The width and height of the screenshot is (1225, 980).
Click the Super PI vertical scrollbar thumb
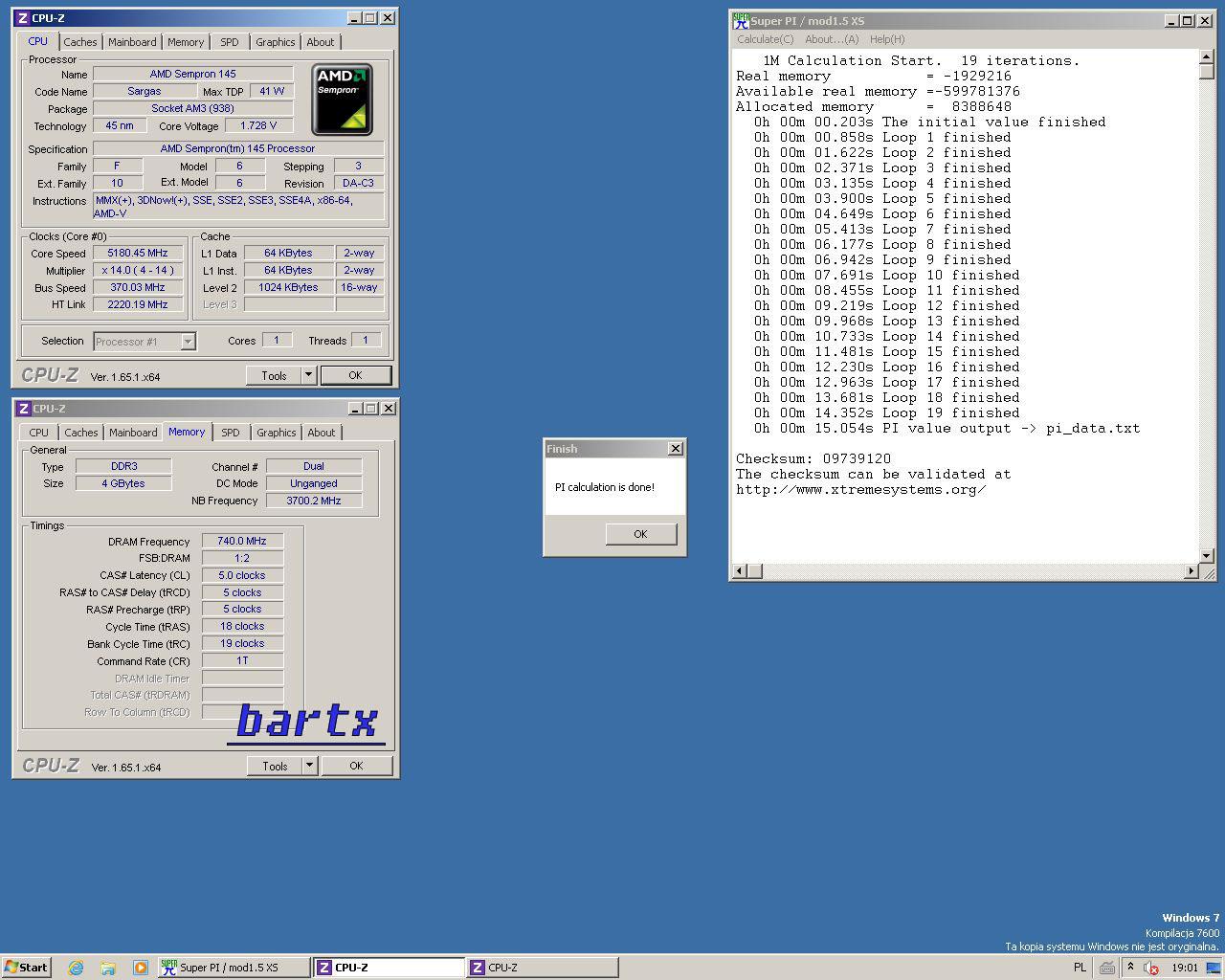pos(1206,73)
